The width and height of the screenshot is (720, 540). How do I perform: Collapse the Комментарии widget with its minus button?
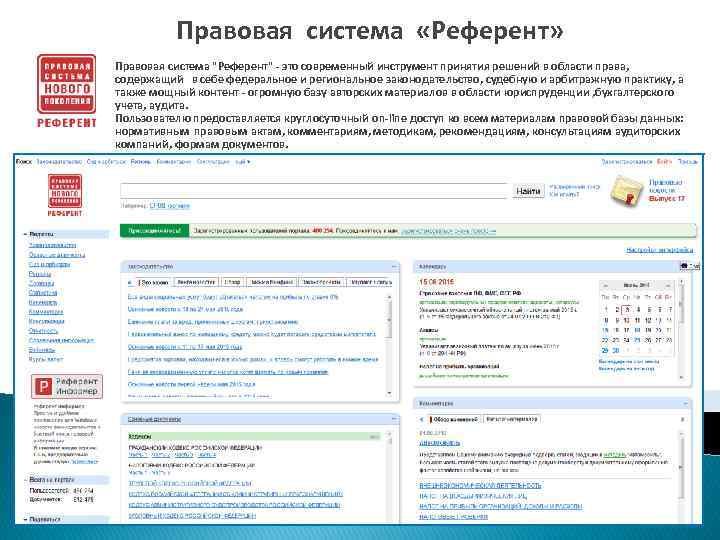[x=686, y=404]
